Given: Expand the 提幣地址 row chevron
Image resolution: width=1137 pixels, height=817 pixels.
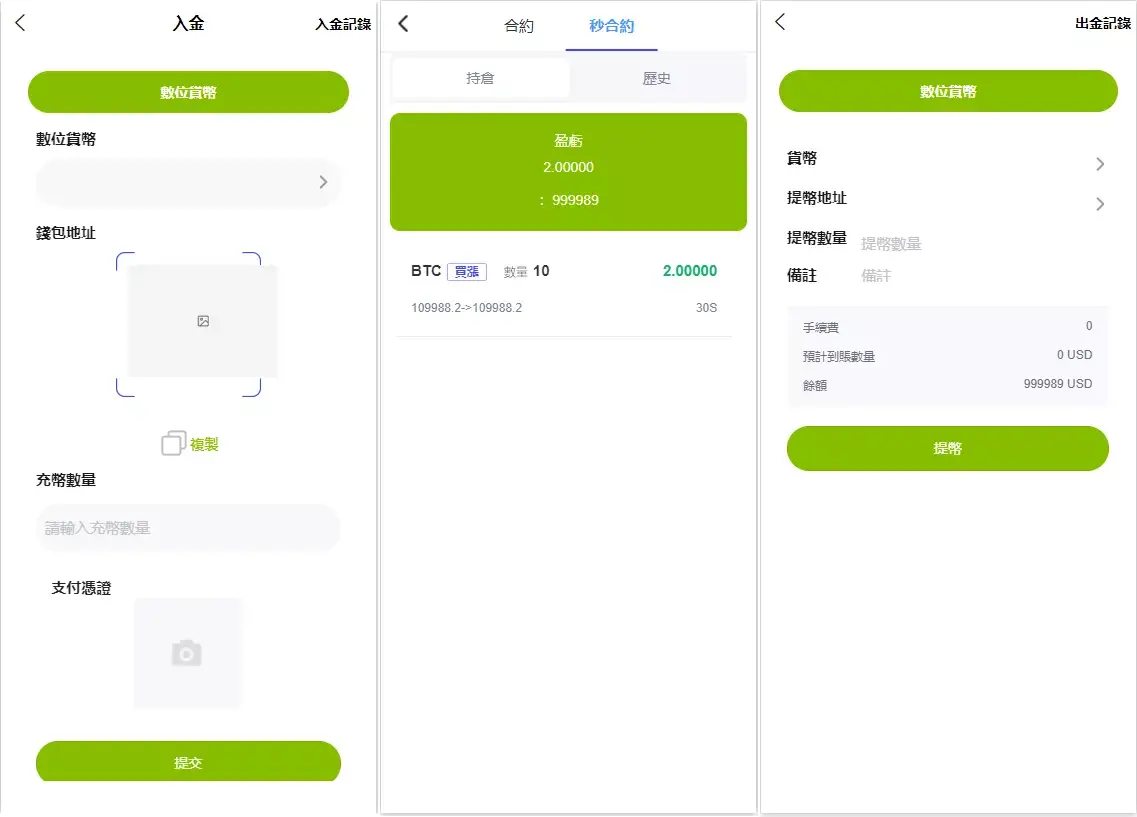Looking at the screenshot, I should click(1099, 204).
